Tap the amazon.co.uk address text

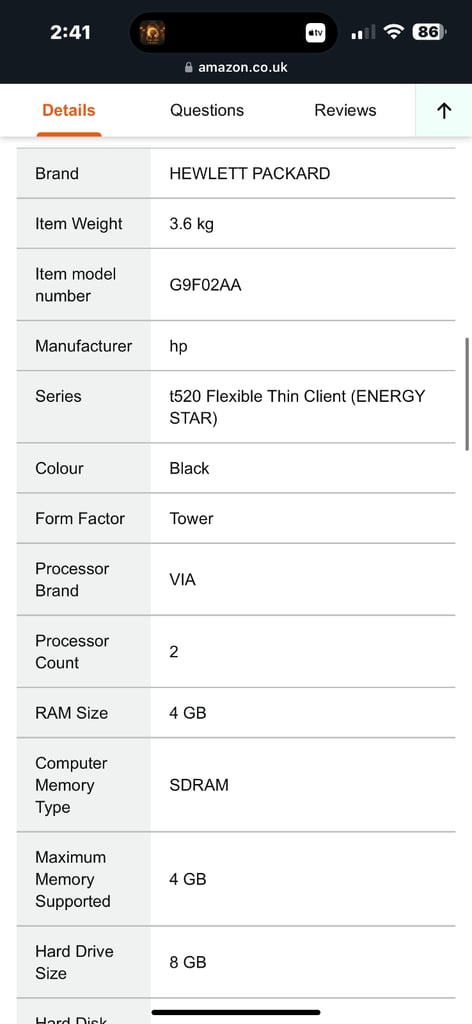(x=243, y=67)
